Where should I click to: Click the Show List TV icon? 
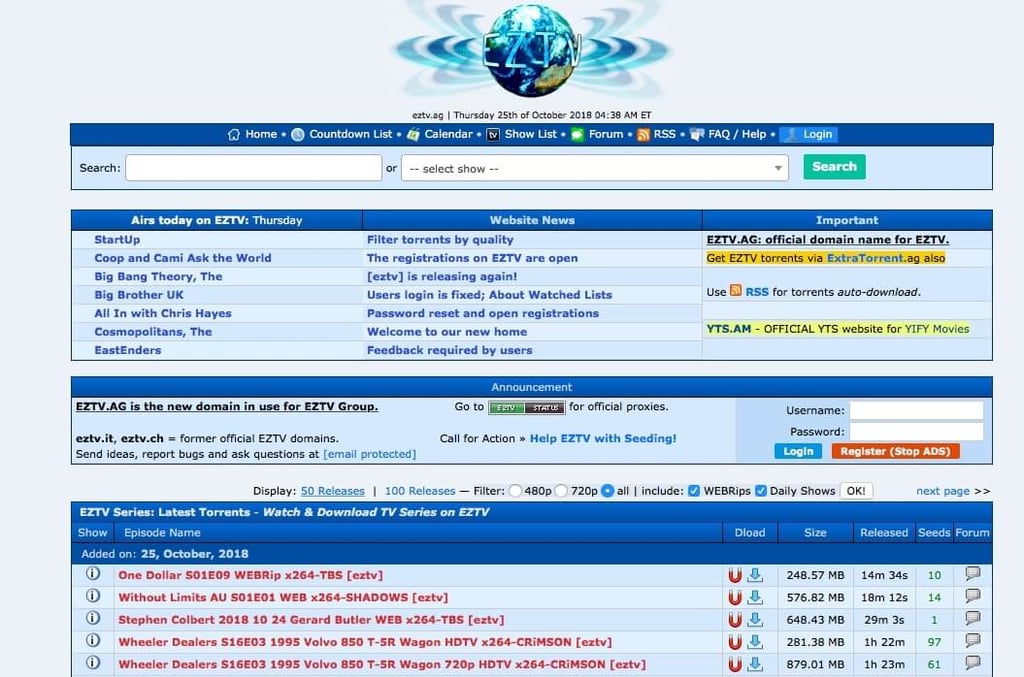[x=494, y=134]
